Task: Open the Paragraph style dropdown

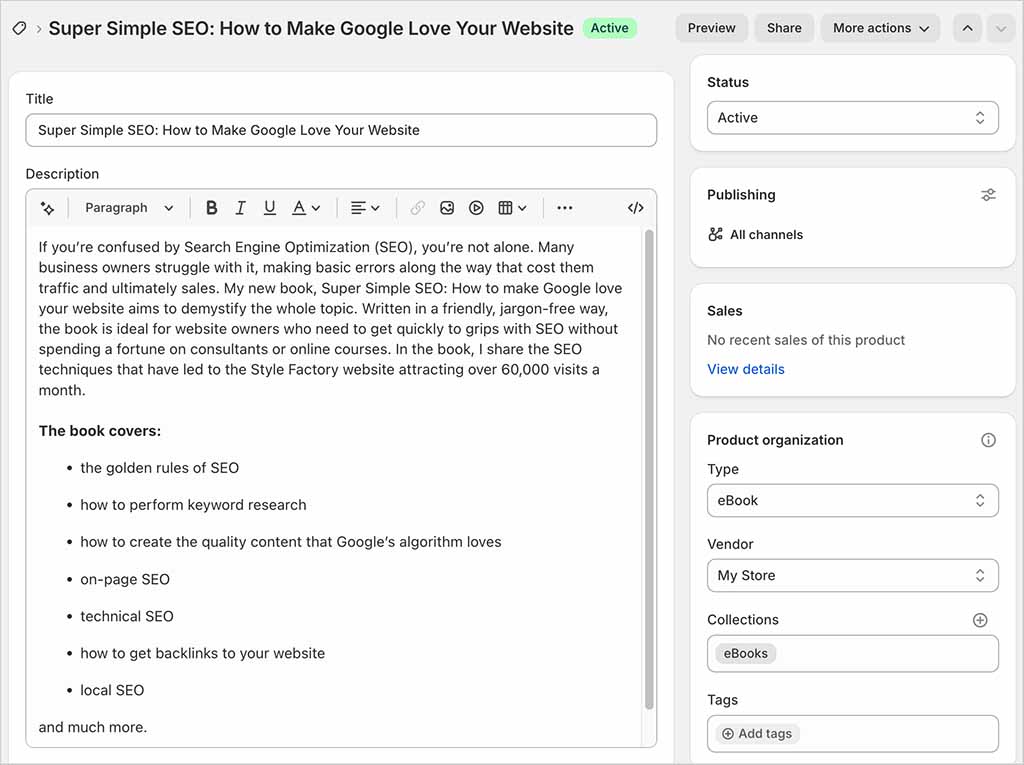Action: coord(129,208)
